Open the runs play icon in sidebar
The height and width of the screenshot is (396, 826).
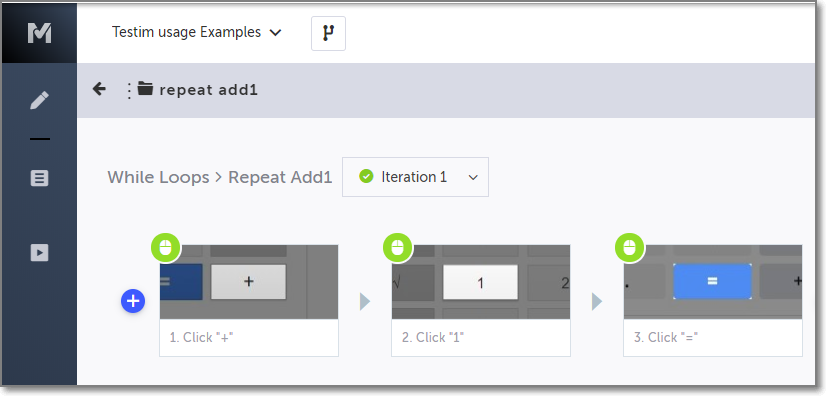point(40,253)
